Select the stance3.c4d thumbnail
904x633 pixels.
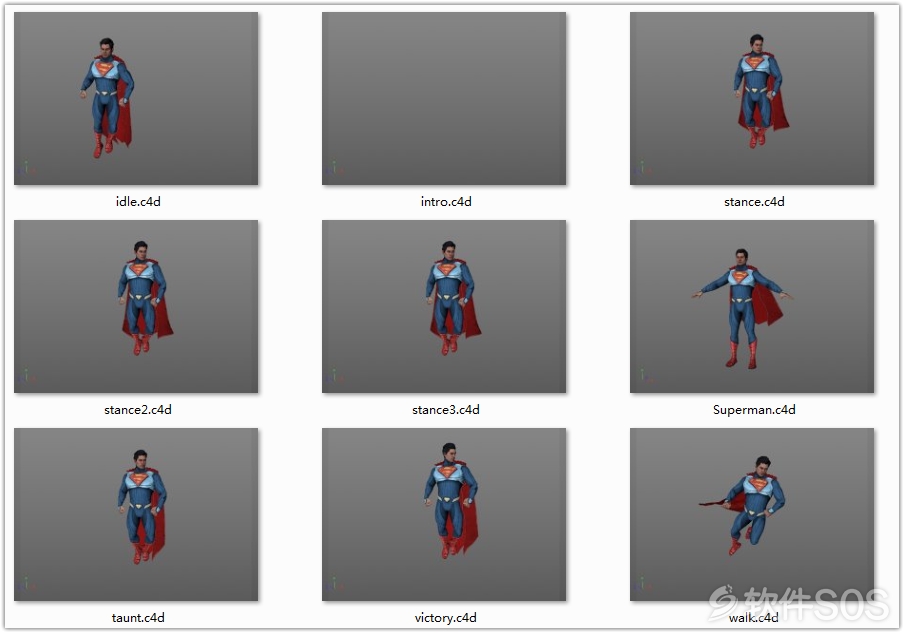point(444,307)
